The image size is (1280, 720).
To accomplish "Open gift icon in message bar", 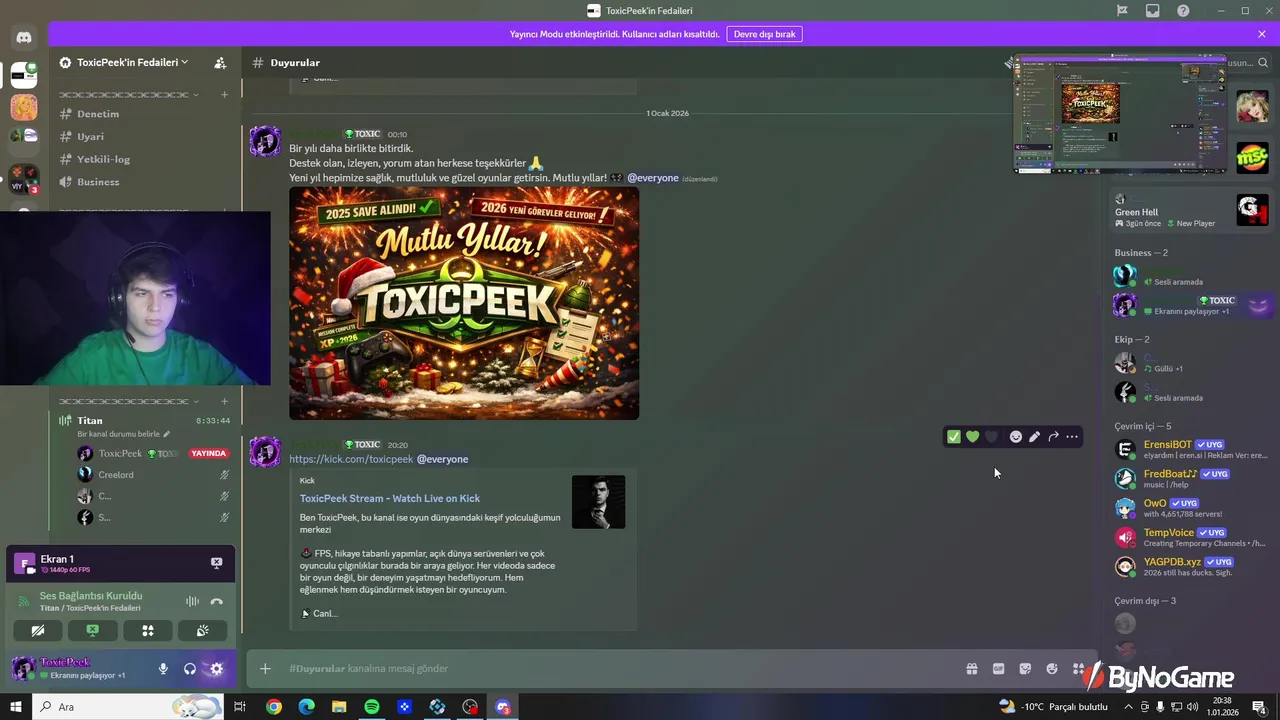I will 971,669.
